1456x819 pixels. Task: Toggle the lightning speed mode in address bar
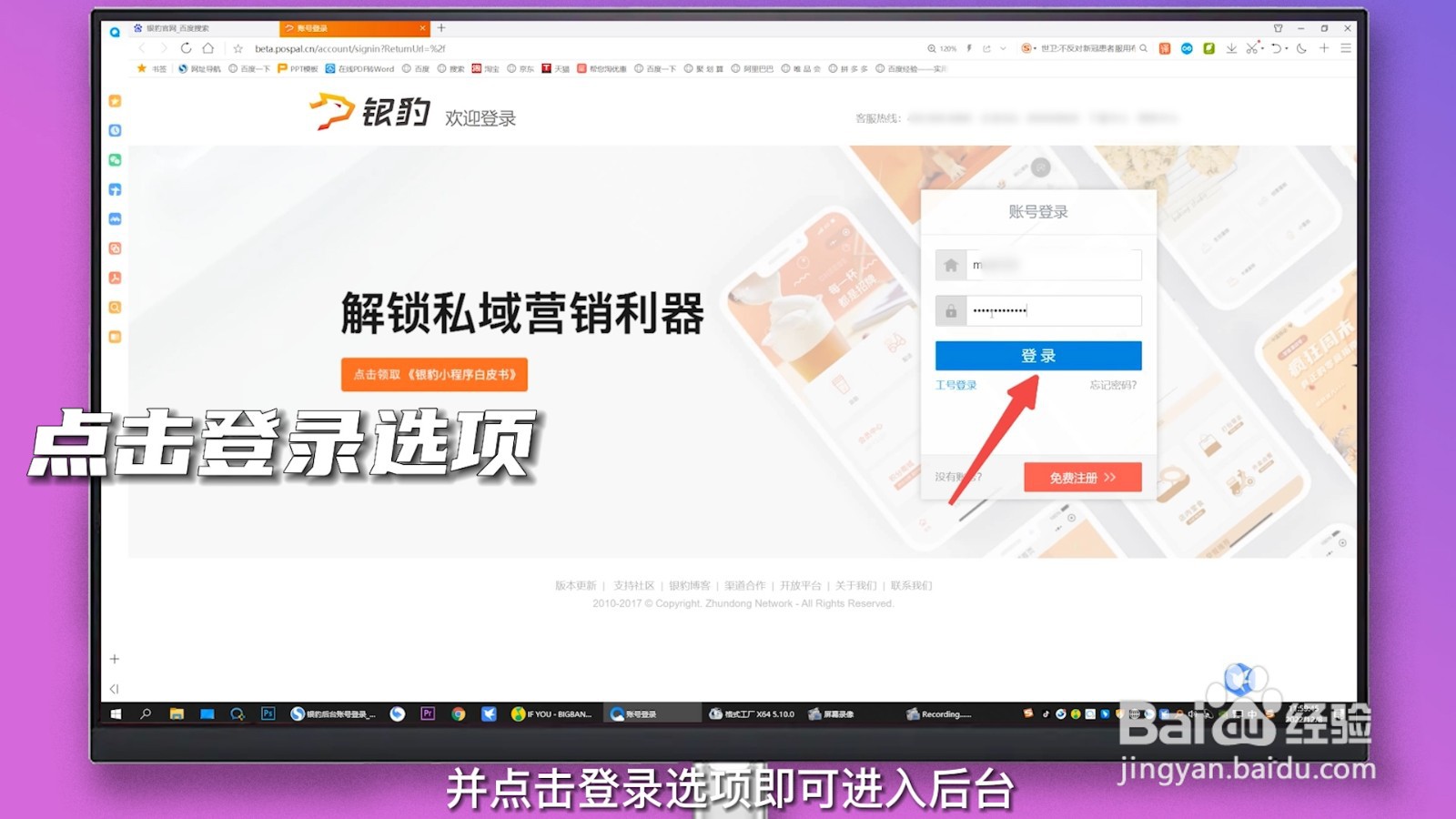pos(969,48)
